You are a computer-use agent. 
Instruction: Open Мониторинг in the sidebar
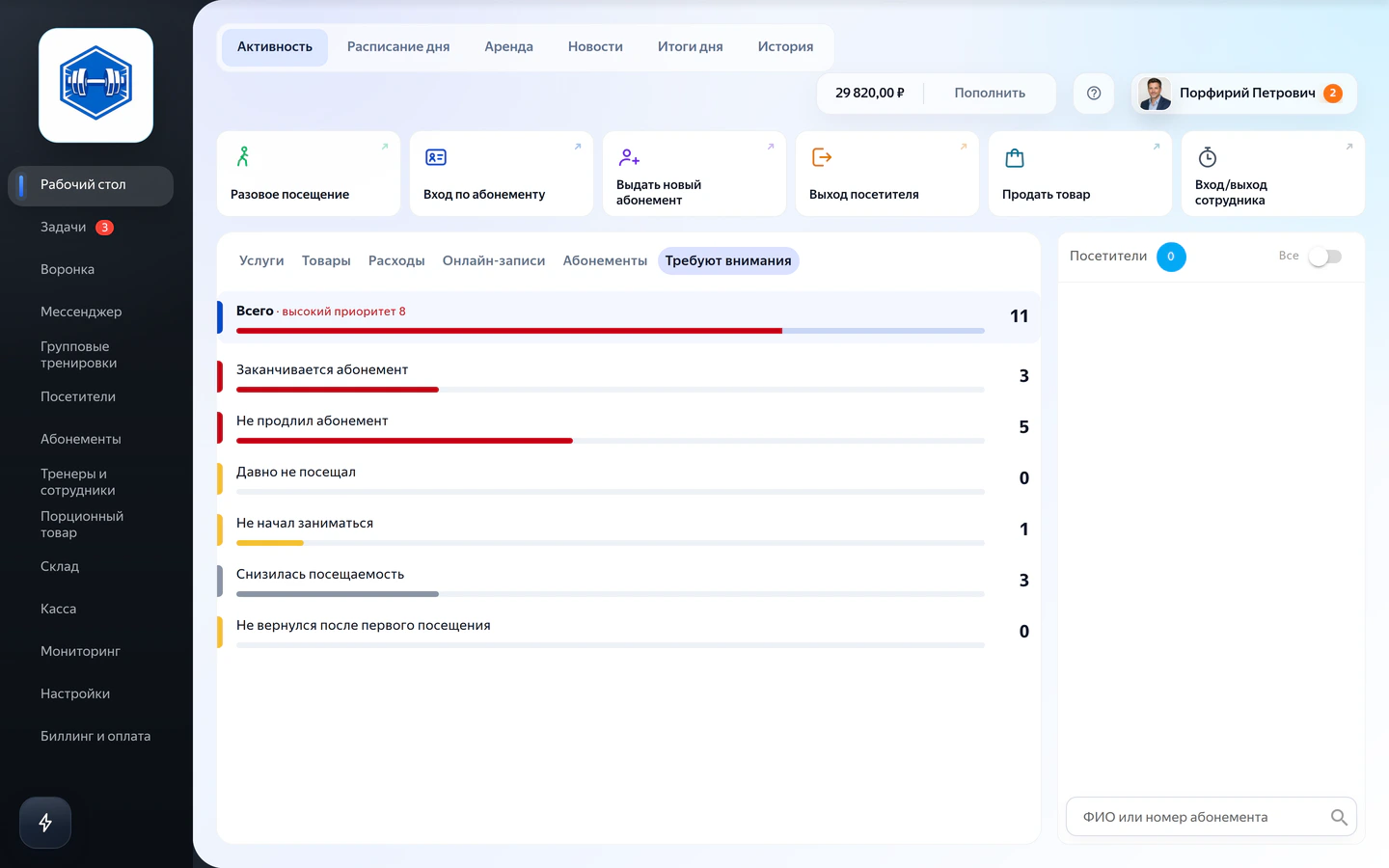pos(91,652)
